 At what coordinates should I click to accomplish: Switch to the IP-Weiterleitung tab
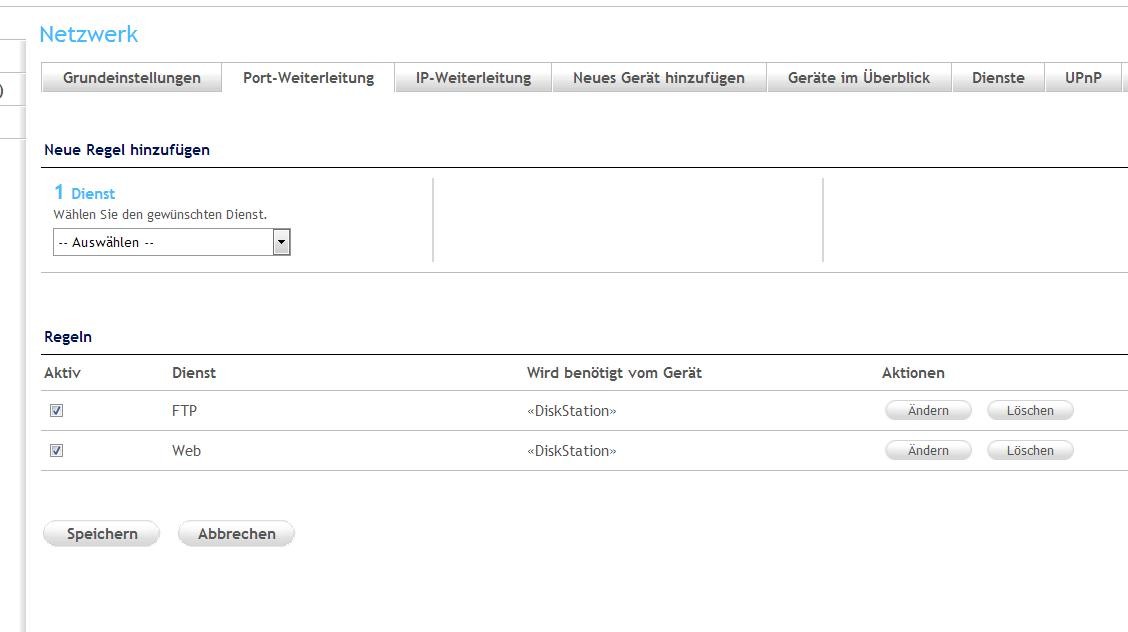tap(473, 78)
